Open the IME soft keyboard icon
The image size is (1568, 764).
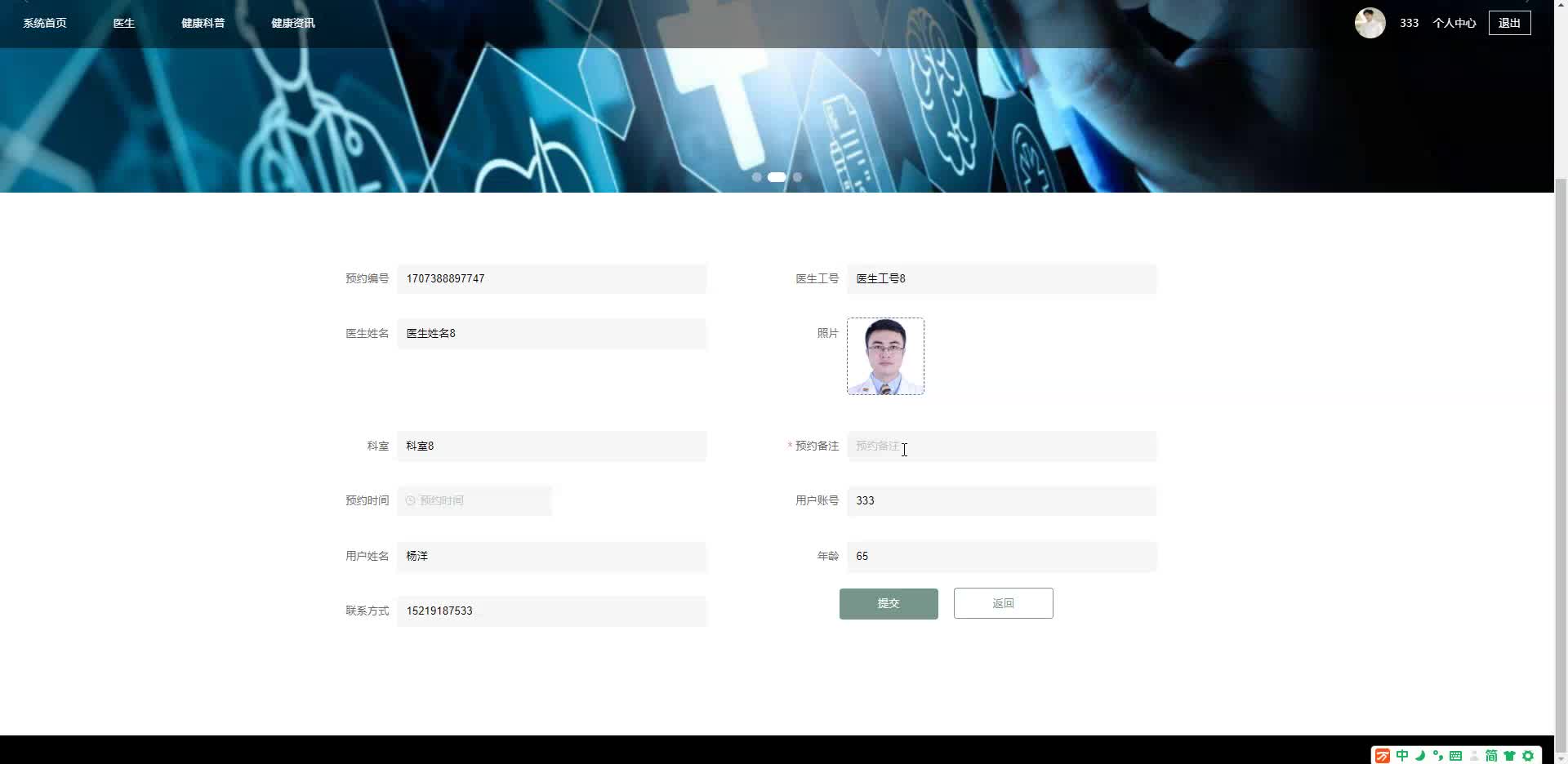click(1455, 756)
